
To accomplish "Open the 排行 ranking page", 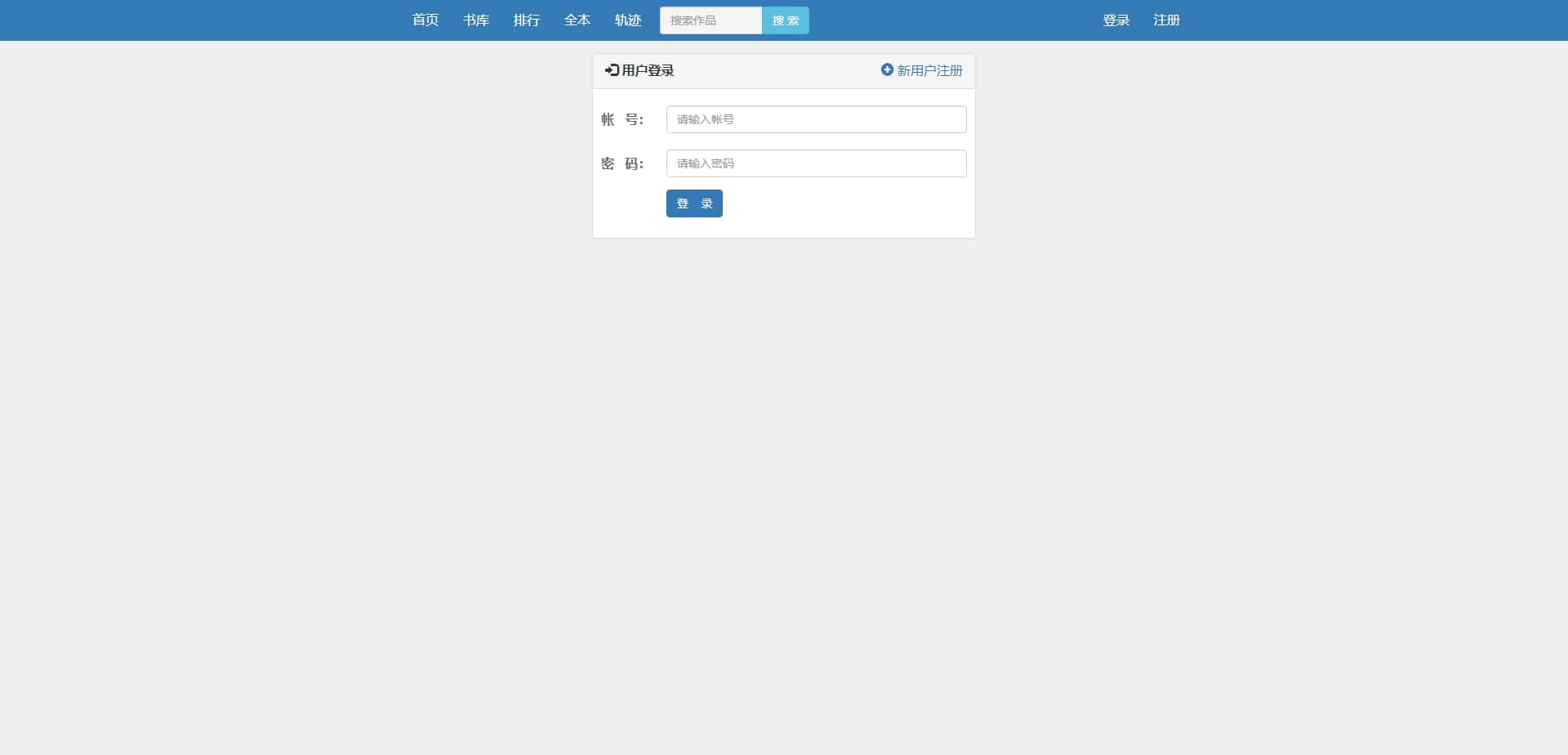I will tap(527, 20).
